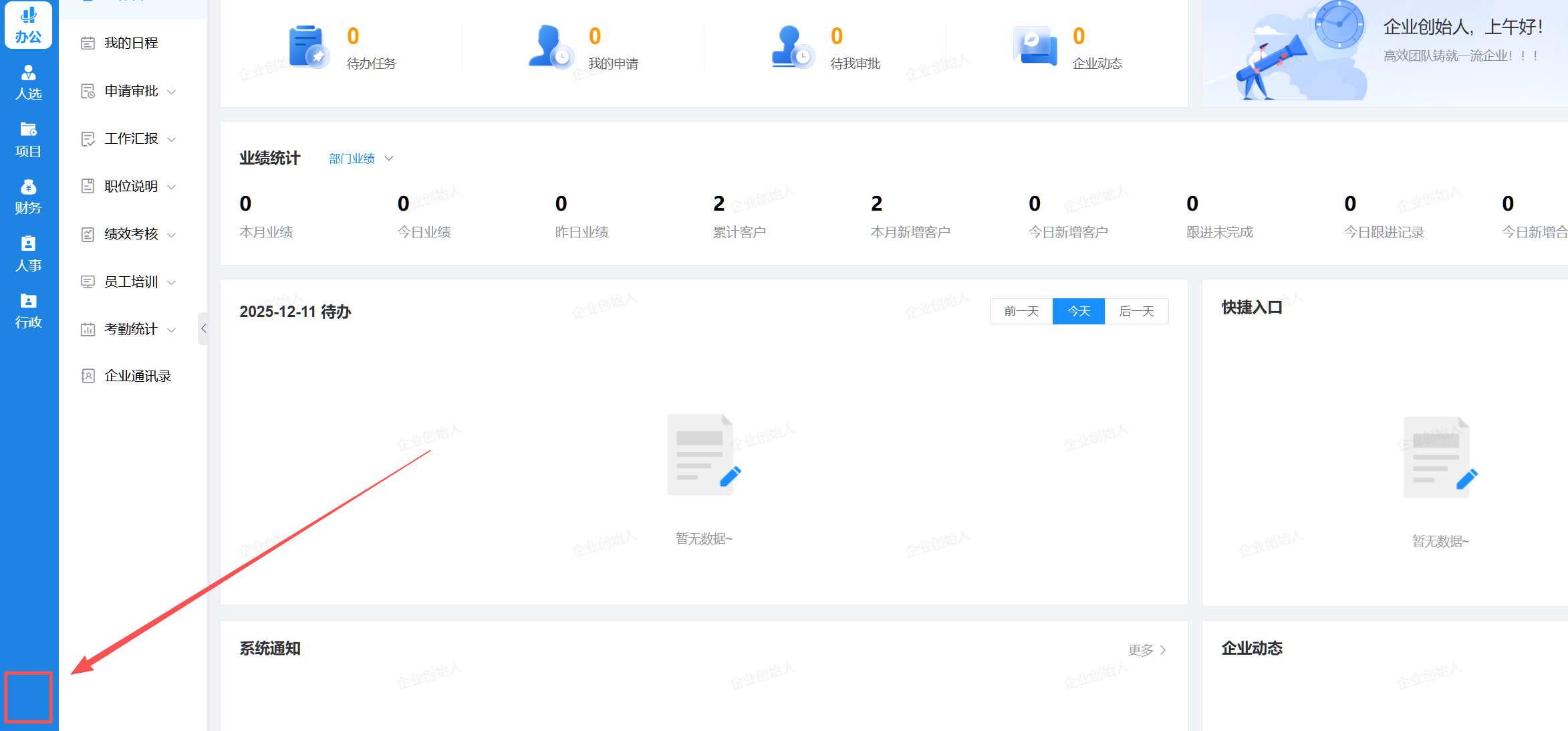Expand the 考勤统计 submenu
The image size is (1568, 731).
131,329
